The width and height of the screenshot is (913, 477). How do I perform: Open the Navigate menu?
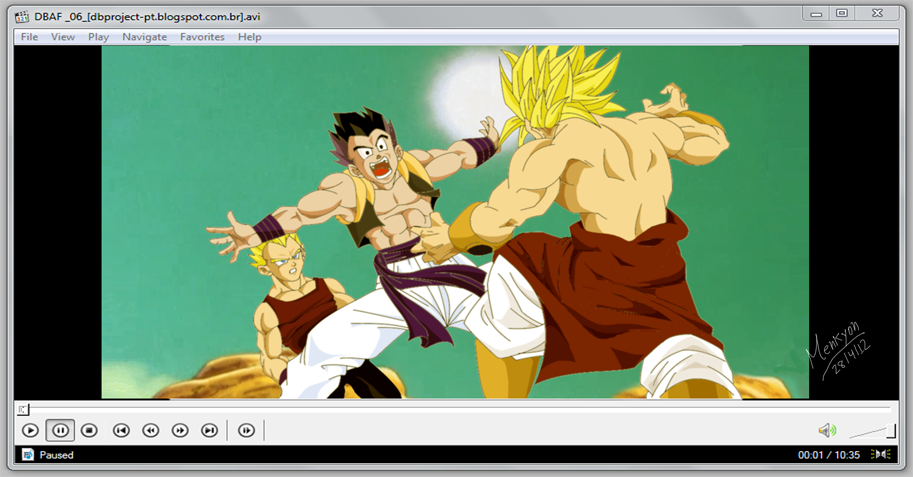pyautogui.click(x=144, y=37)
